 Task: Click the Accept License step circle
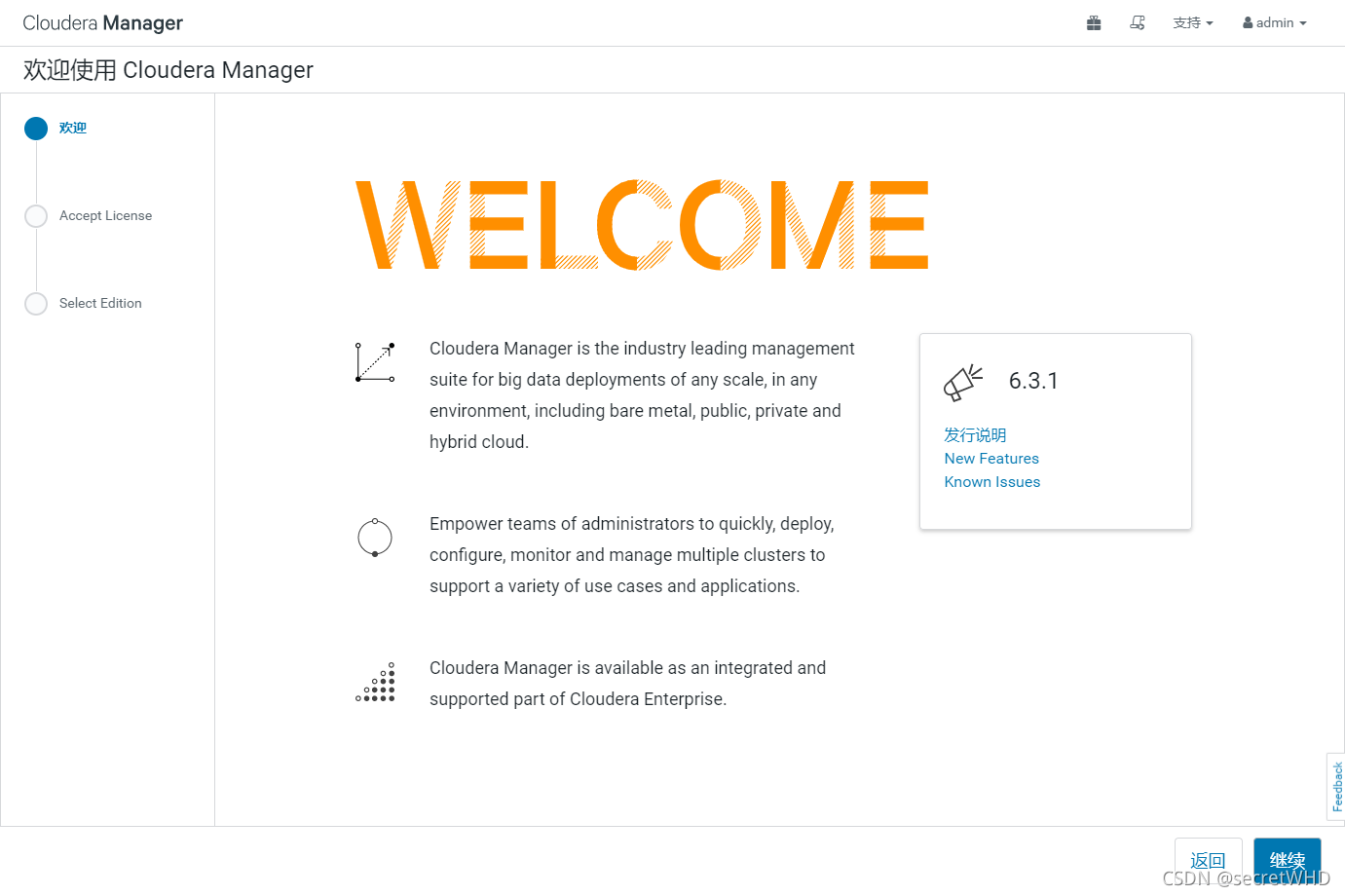tap(36, 216)
